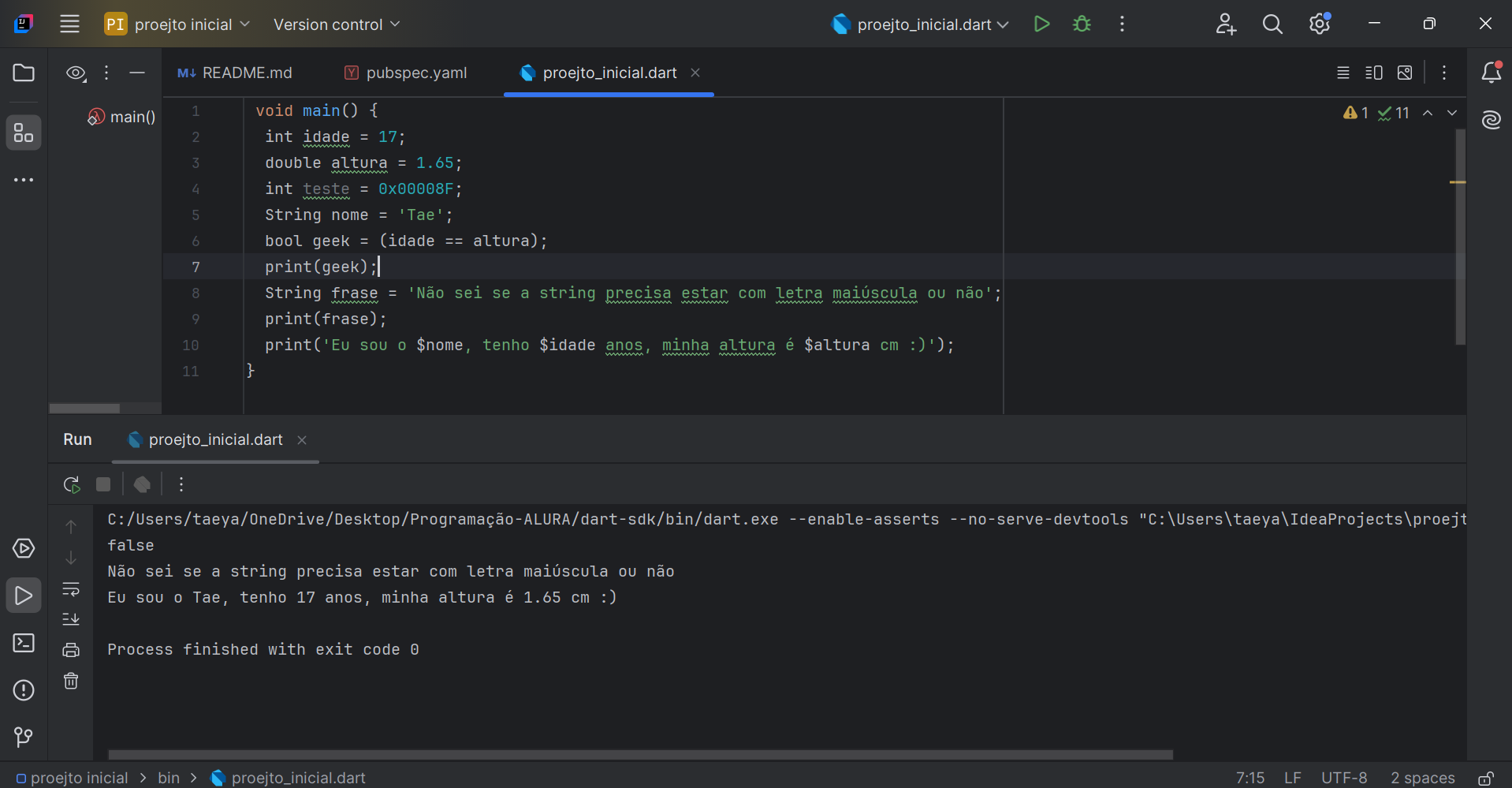Show more tool windows ellipsis

tap(24, 180)
